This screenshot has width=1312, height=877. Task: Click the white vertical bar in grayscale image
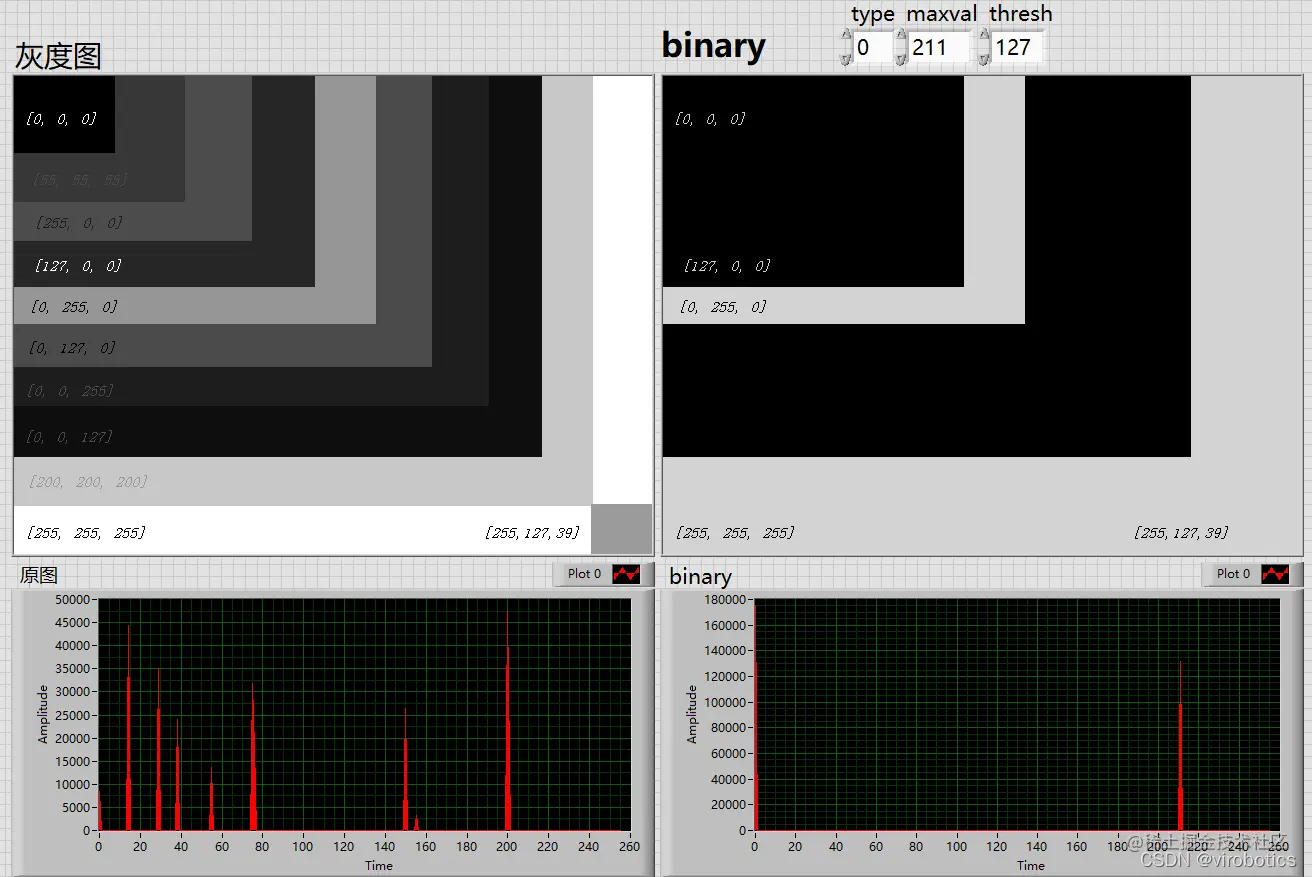(x=622, y=290)
